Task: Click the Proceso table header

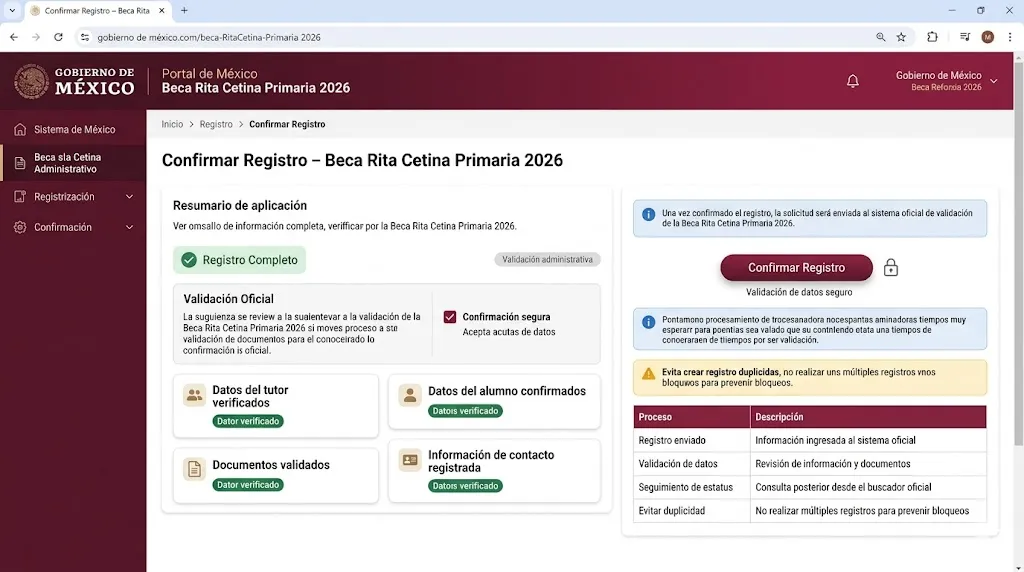Action: click(x=692, y=417)
